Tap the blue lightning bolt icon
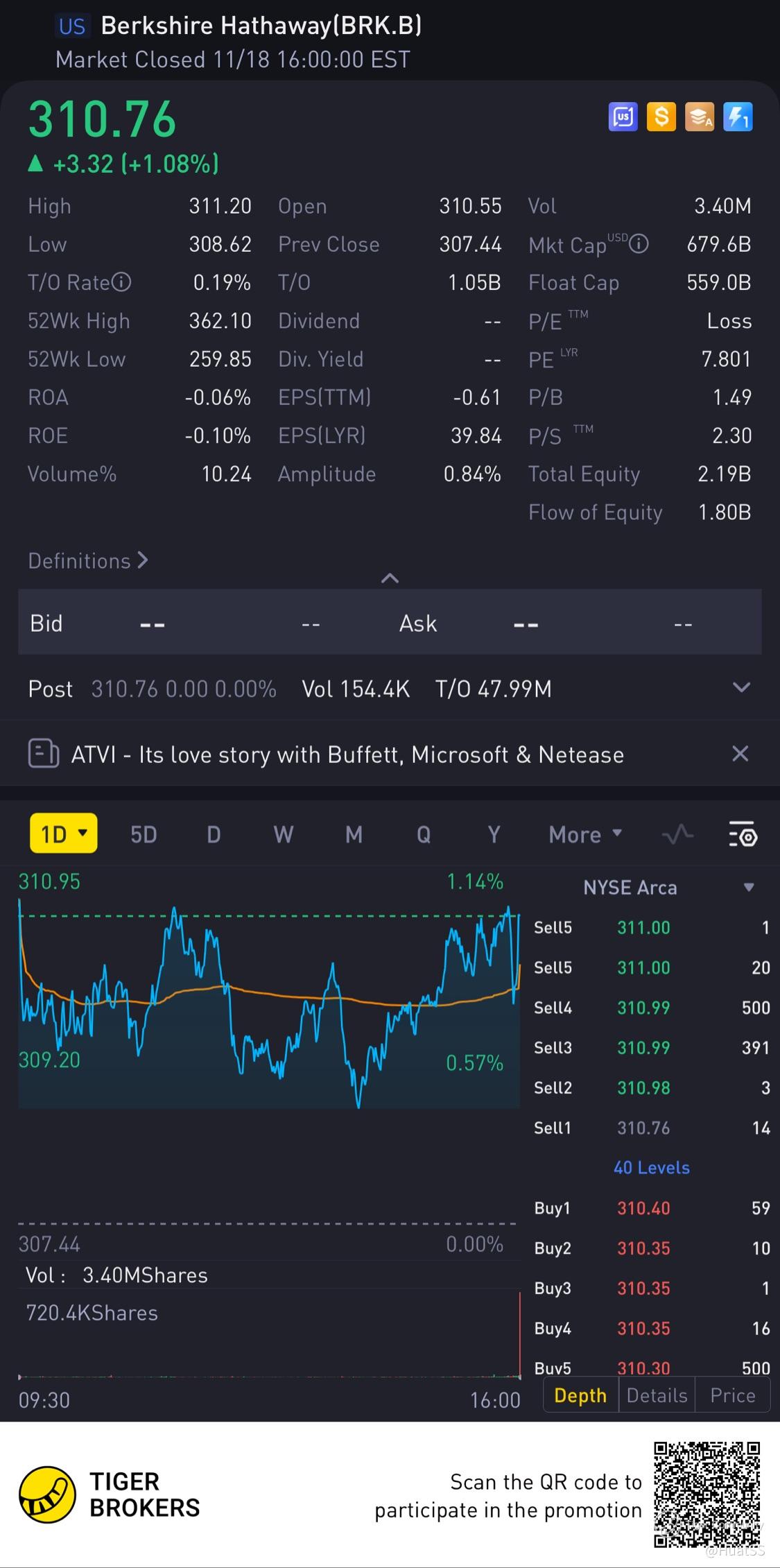Viewport: 780px width, 1568px height. 737,117
